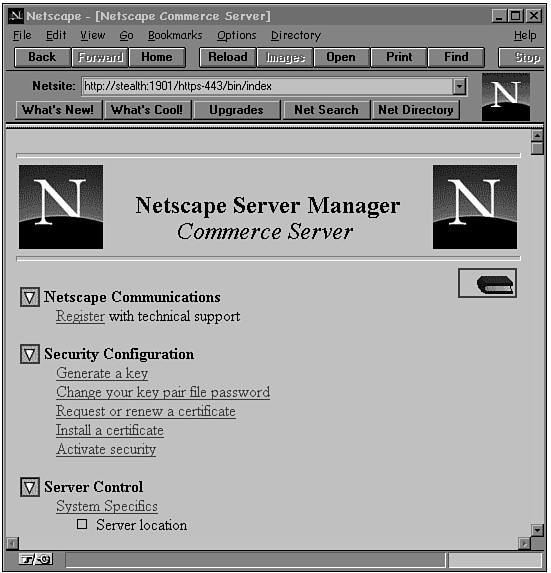The height and width of the screenshot is (573, 551).
Task: Click inside the Netsite address field
Action: (267, 87)
